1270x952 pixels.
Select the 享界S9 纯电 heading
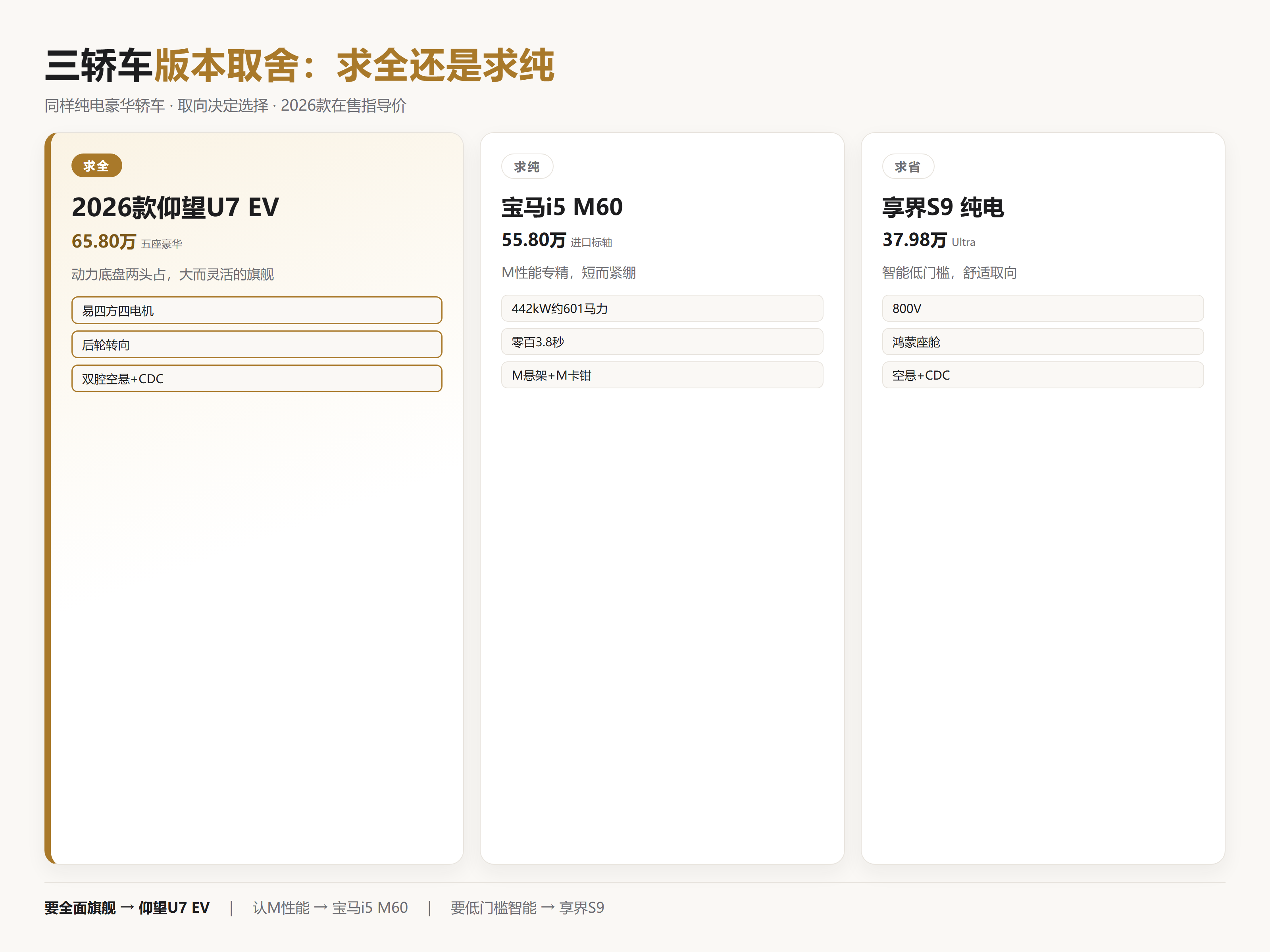tap(943, 207)
